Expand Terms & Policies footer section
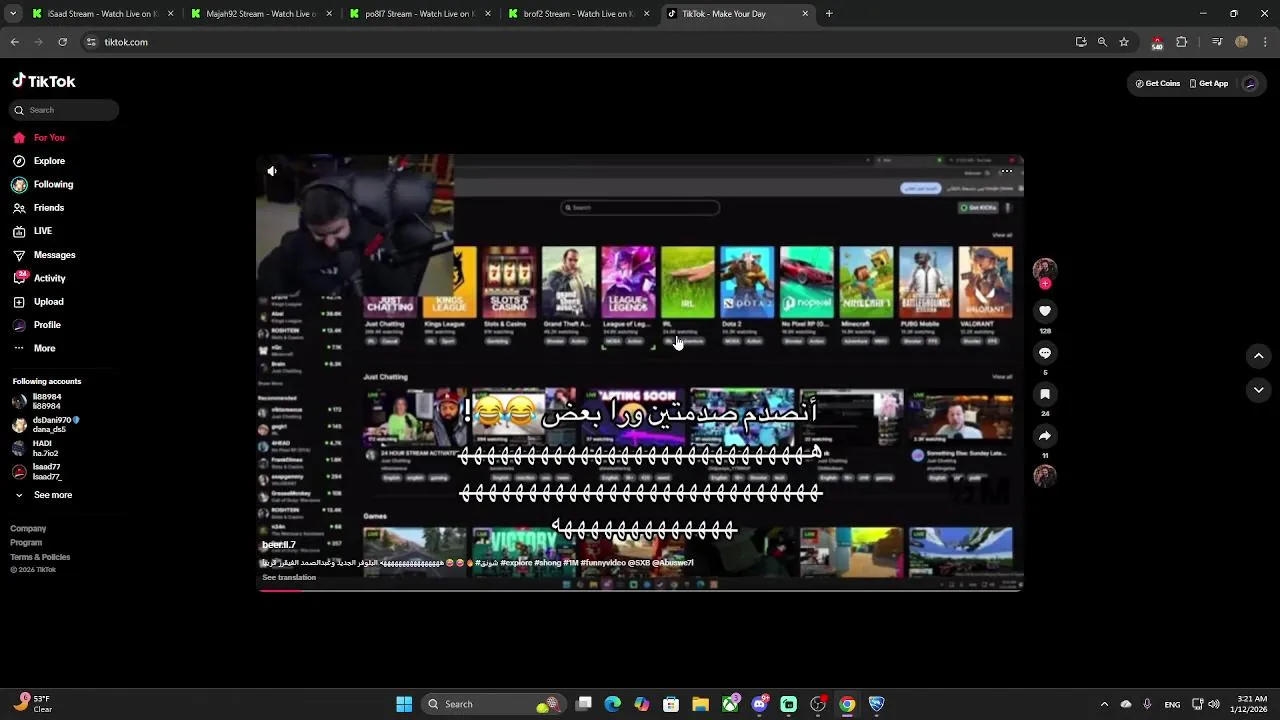This screenshot has width=1280, height=720. (40, 557)
